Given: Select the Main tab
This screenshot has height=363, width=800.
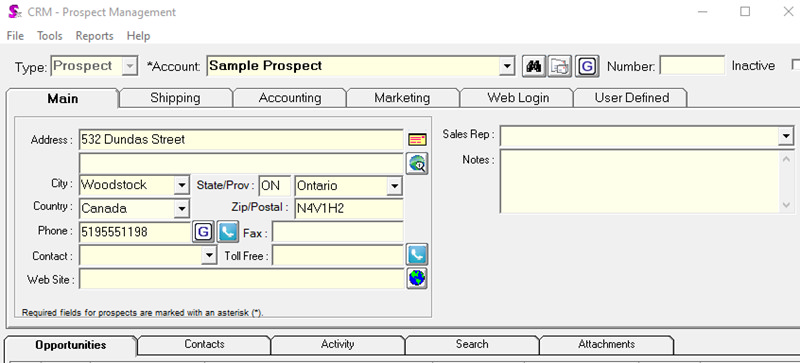Looking at the screenshot, I should point(62,98).
